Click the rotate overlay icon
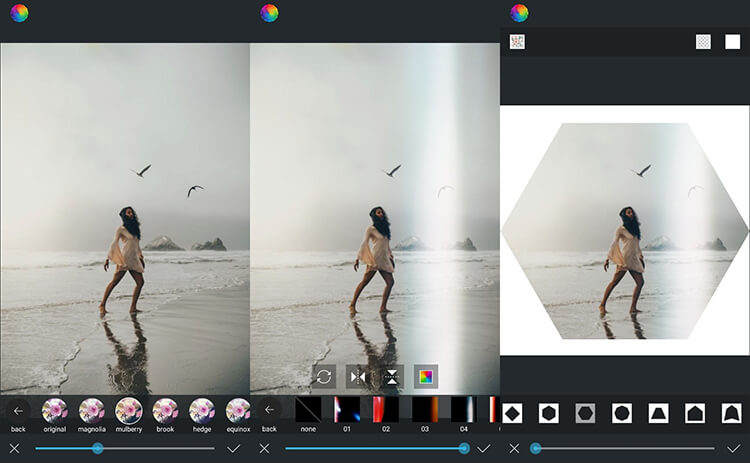750x463 pixels. [x=323, y=376]
